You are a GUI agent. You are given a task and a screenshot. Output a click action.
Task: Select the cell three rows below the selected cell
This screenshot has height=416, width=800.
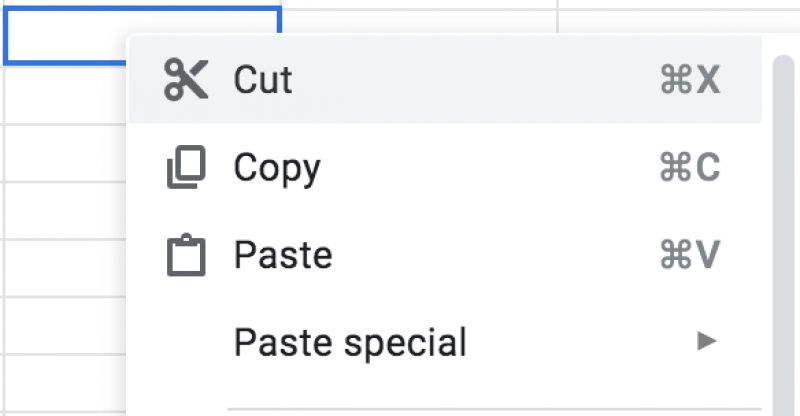(x=62, y=211)
